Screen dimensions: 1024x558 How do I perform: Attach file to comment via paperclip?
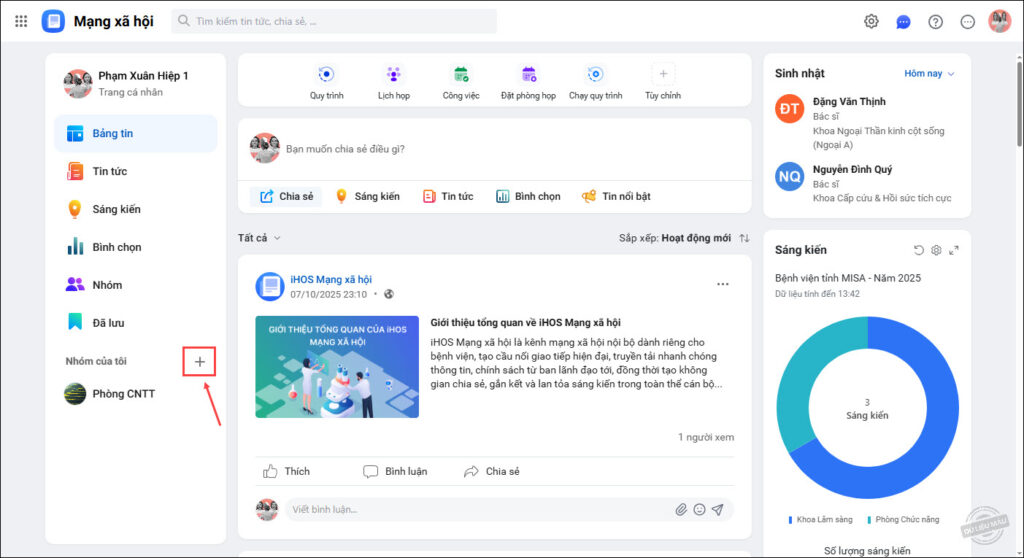680,510
